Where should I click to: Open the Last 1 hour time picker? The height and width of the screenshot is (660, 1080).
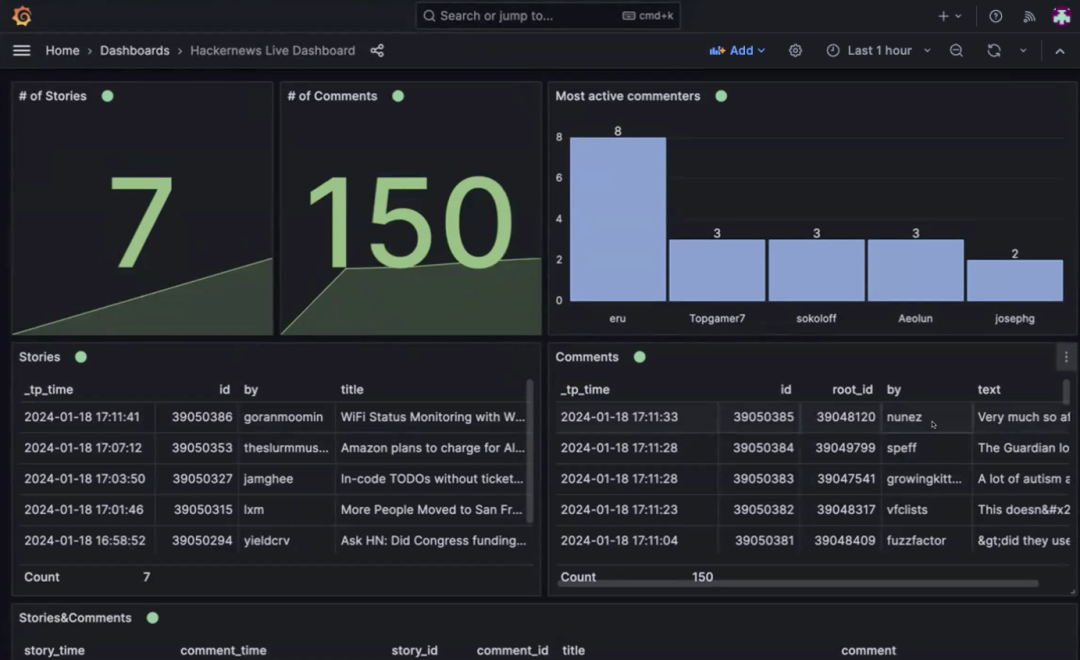tap(878, 50)
